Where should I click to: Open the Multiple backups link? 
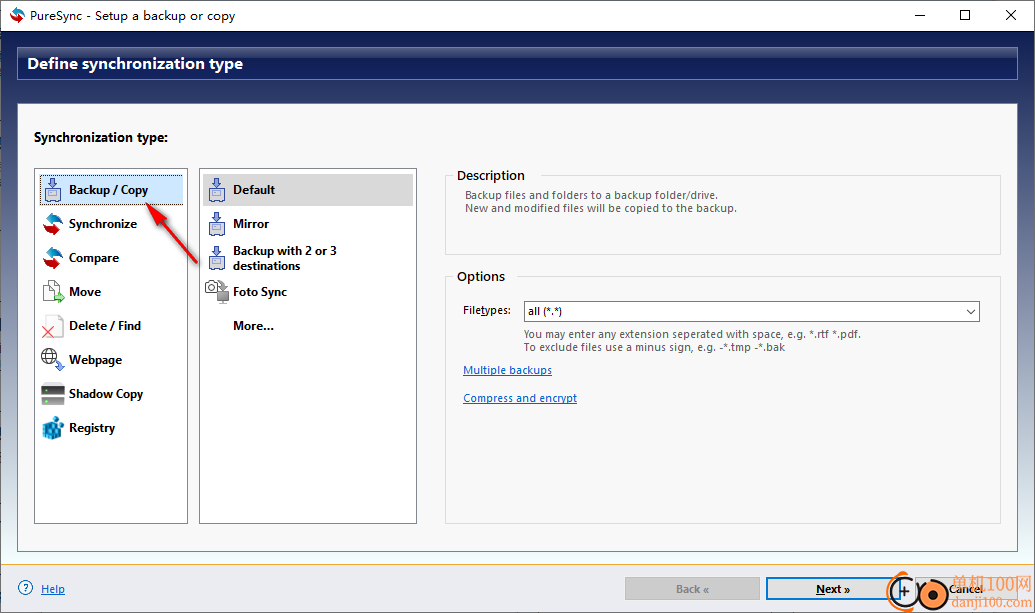[x=508, y=370]
